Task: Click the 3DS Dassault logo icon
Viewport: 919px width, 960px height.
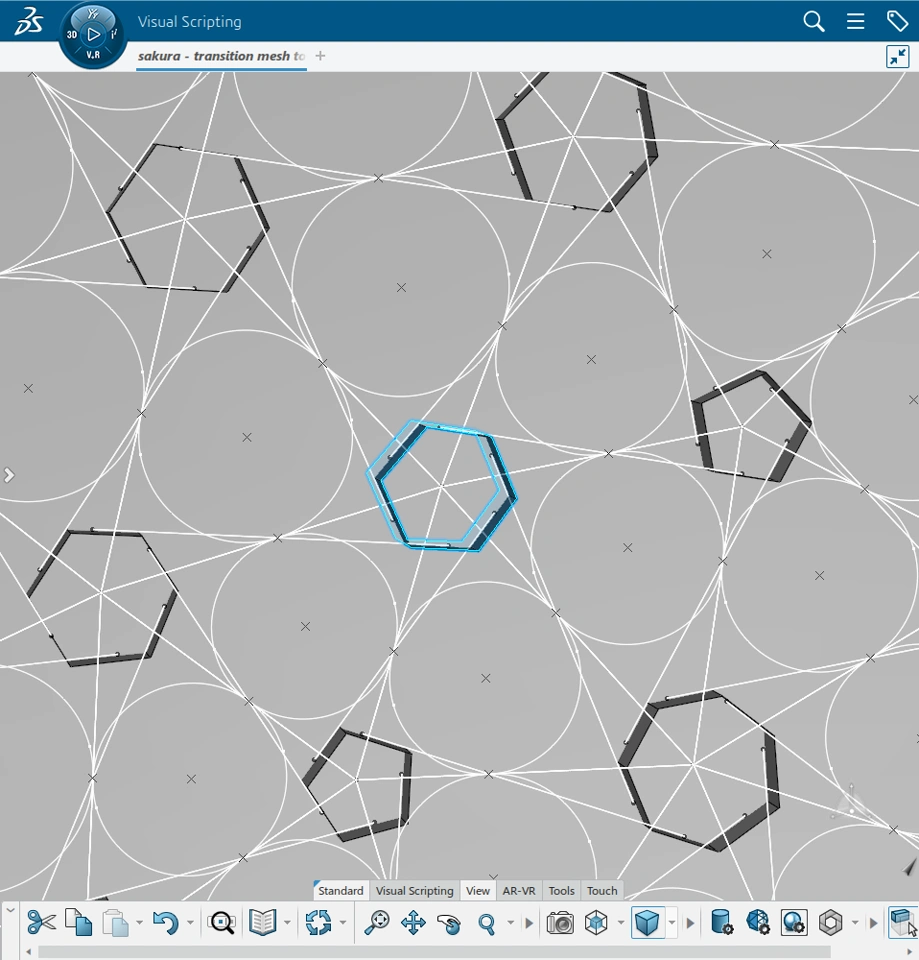Action: 28,20
